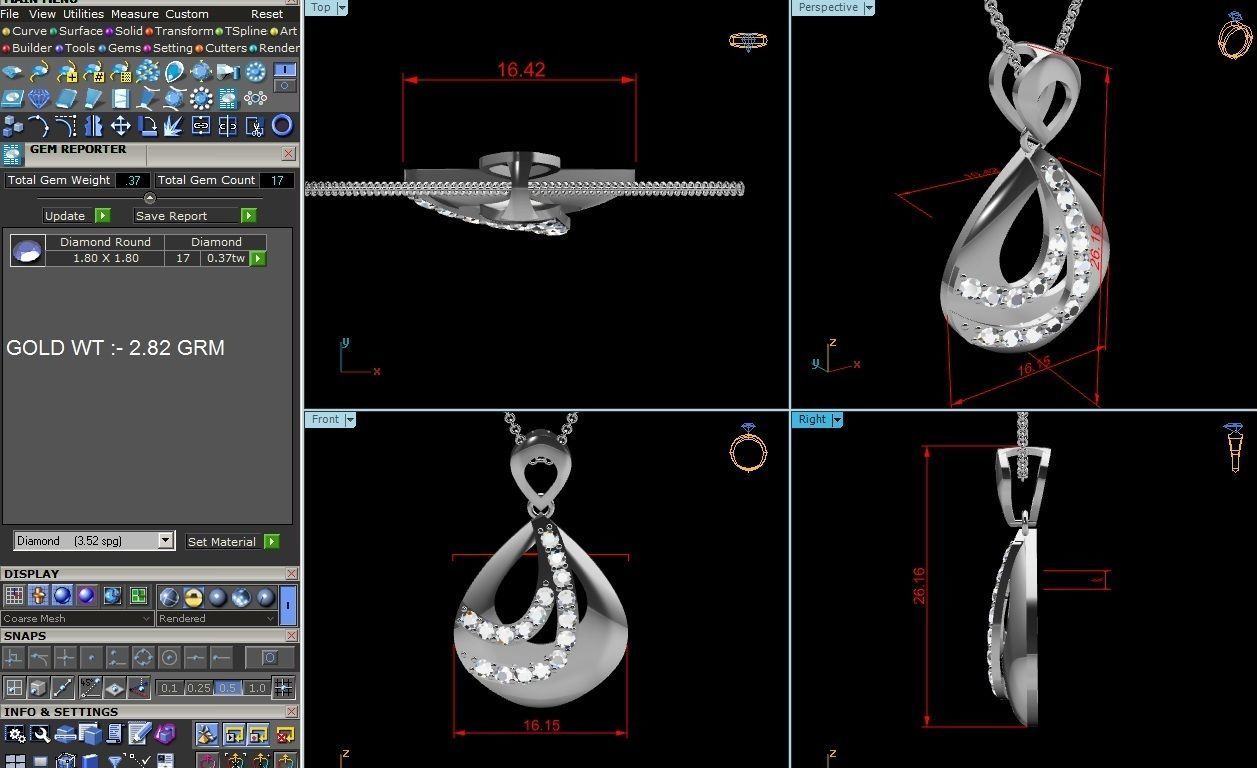Select the three cubes group icon
This screenshot has height=768, width=1257.
[12, 125]
